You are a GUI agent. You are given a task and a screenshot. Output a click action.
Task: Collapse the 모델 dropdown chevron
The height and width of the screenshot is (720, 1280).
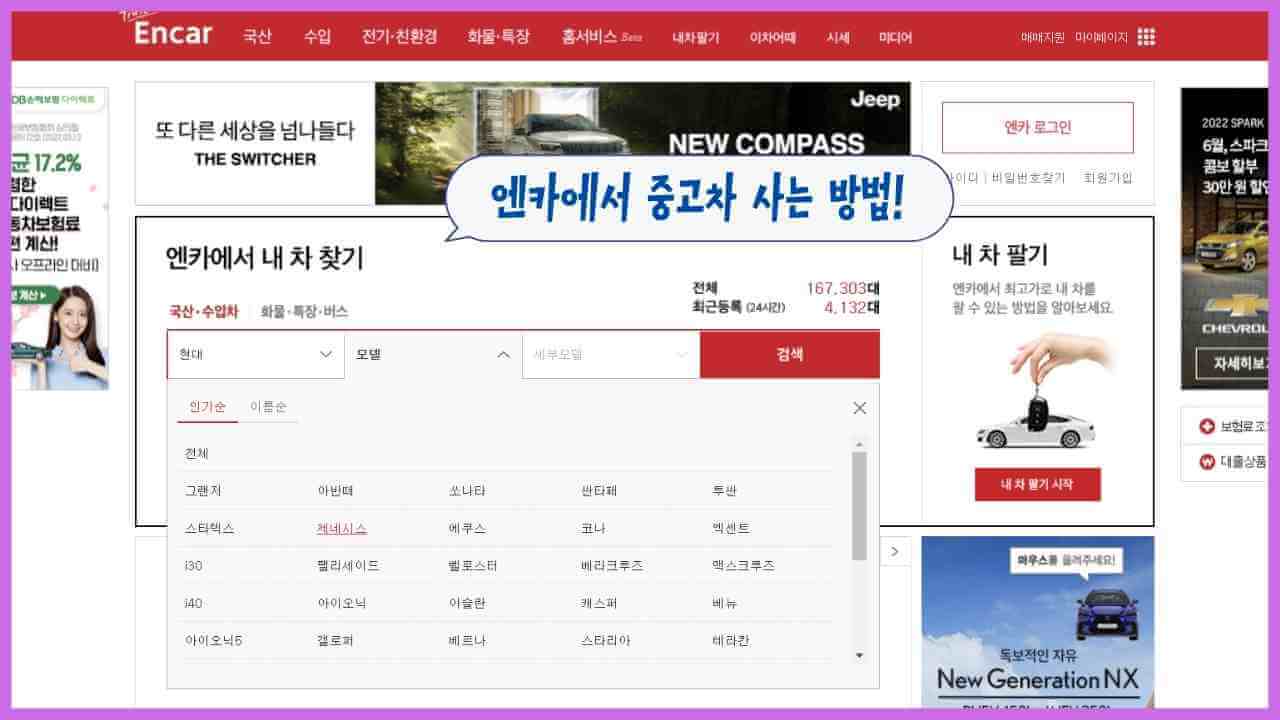(x=503, y=354)
